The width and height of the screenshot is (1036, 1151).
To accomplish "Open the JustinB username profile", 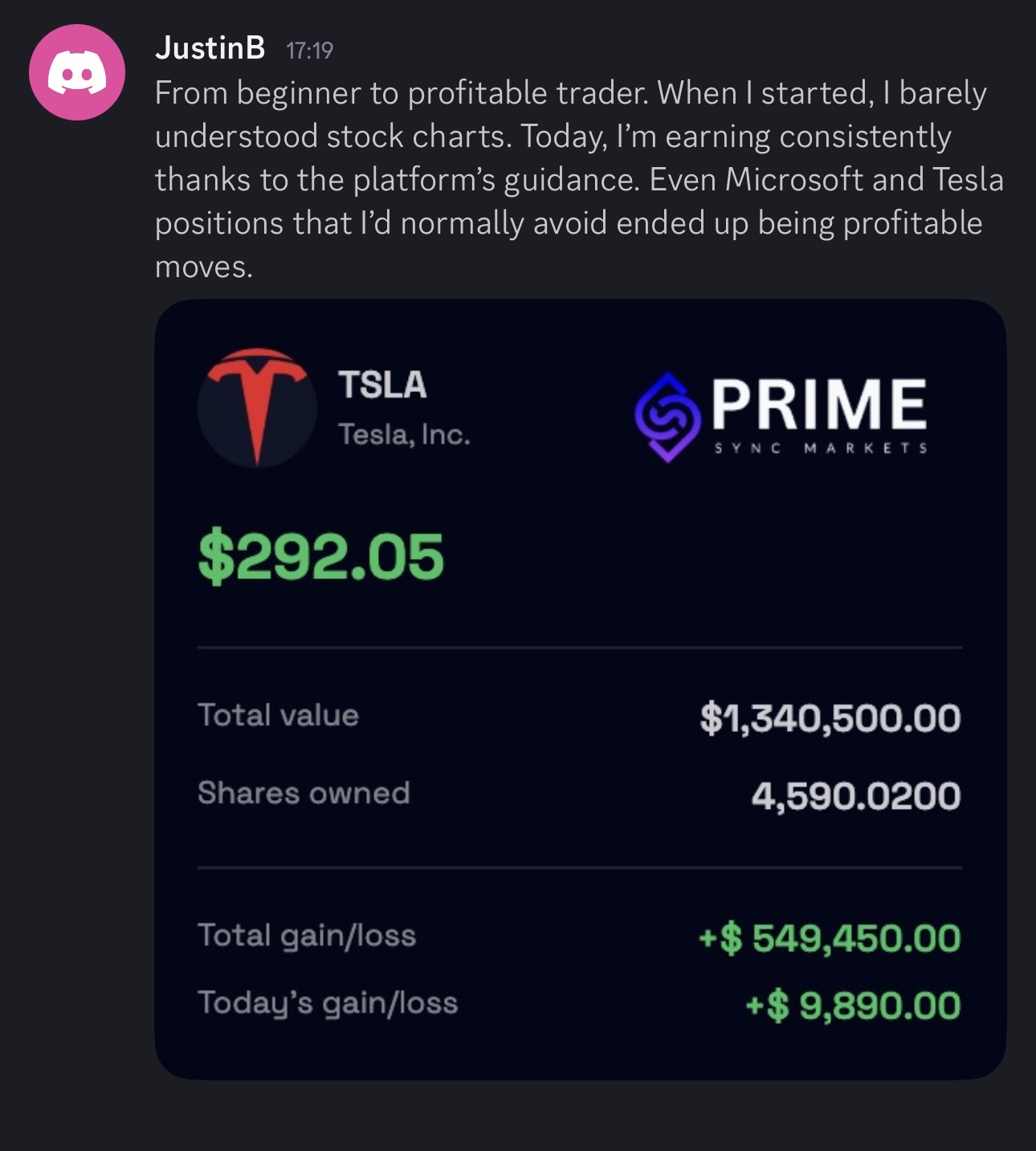I will [210, 48].
